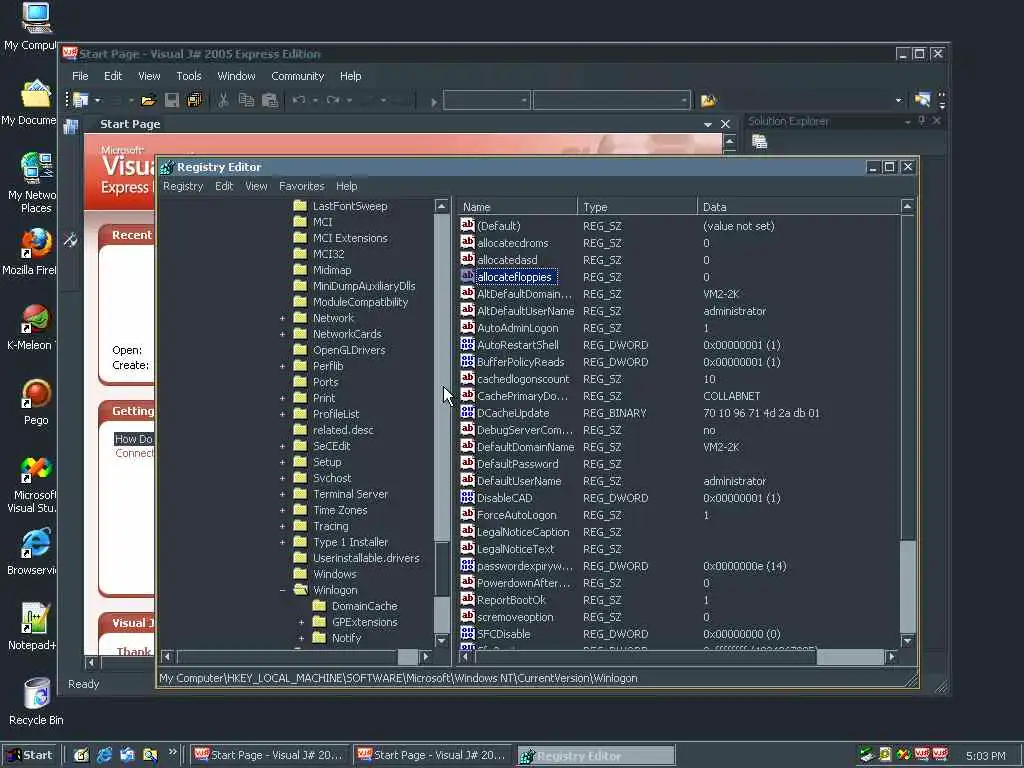1024x768 pixels.
Task: Click the Save toolbar icon
Action: pos(172,100)
